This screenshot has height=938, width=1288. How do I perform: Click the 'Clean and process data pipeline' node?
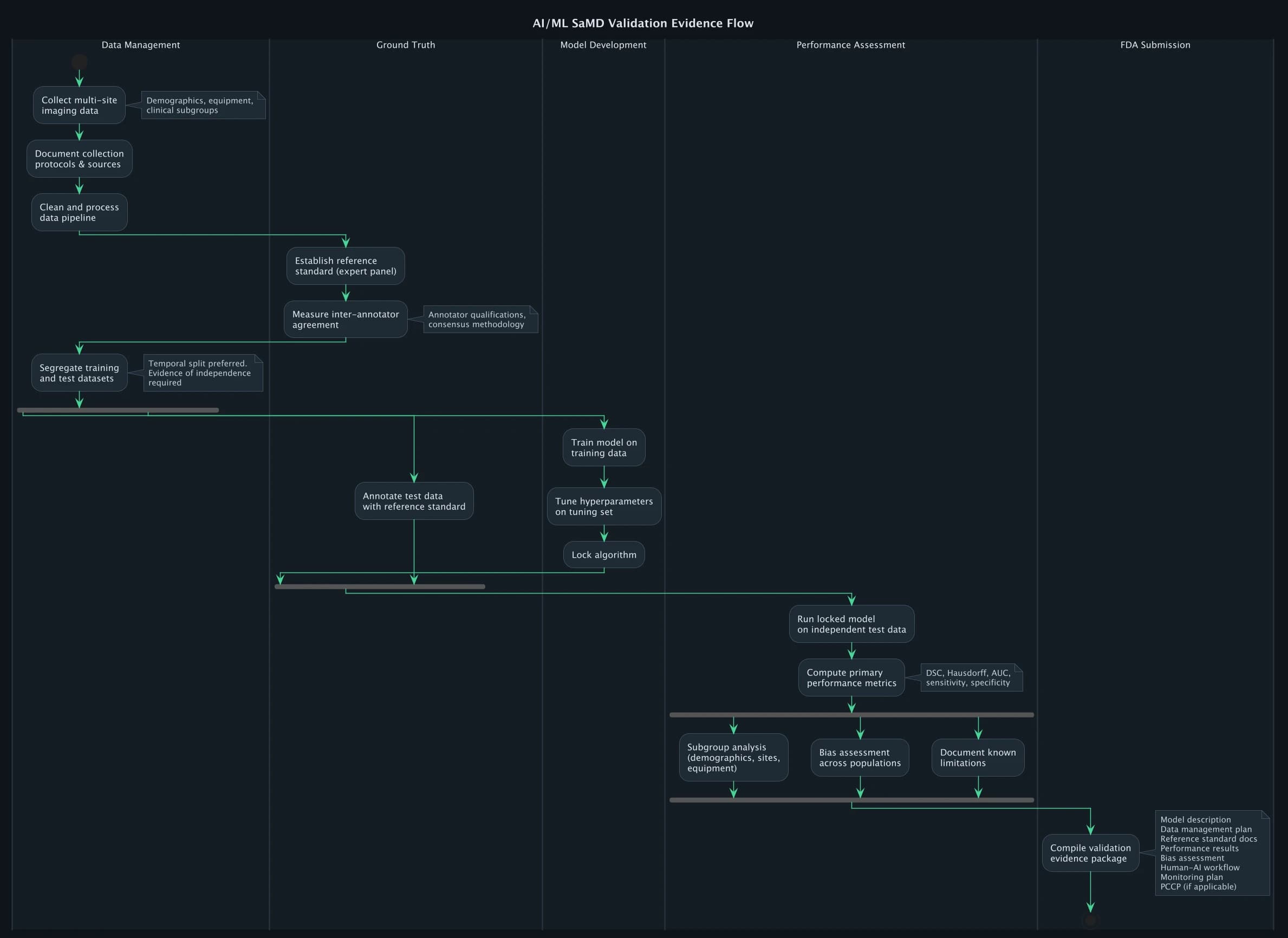tap(79, 212)
